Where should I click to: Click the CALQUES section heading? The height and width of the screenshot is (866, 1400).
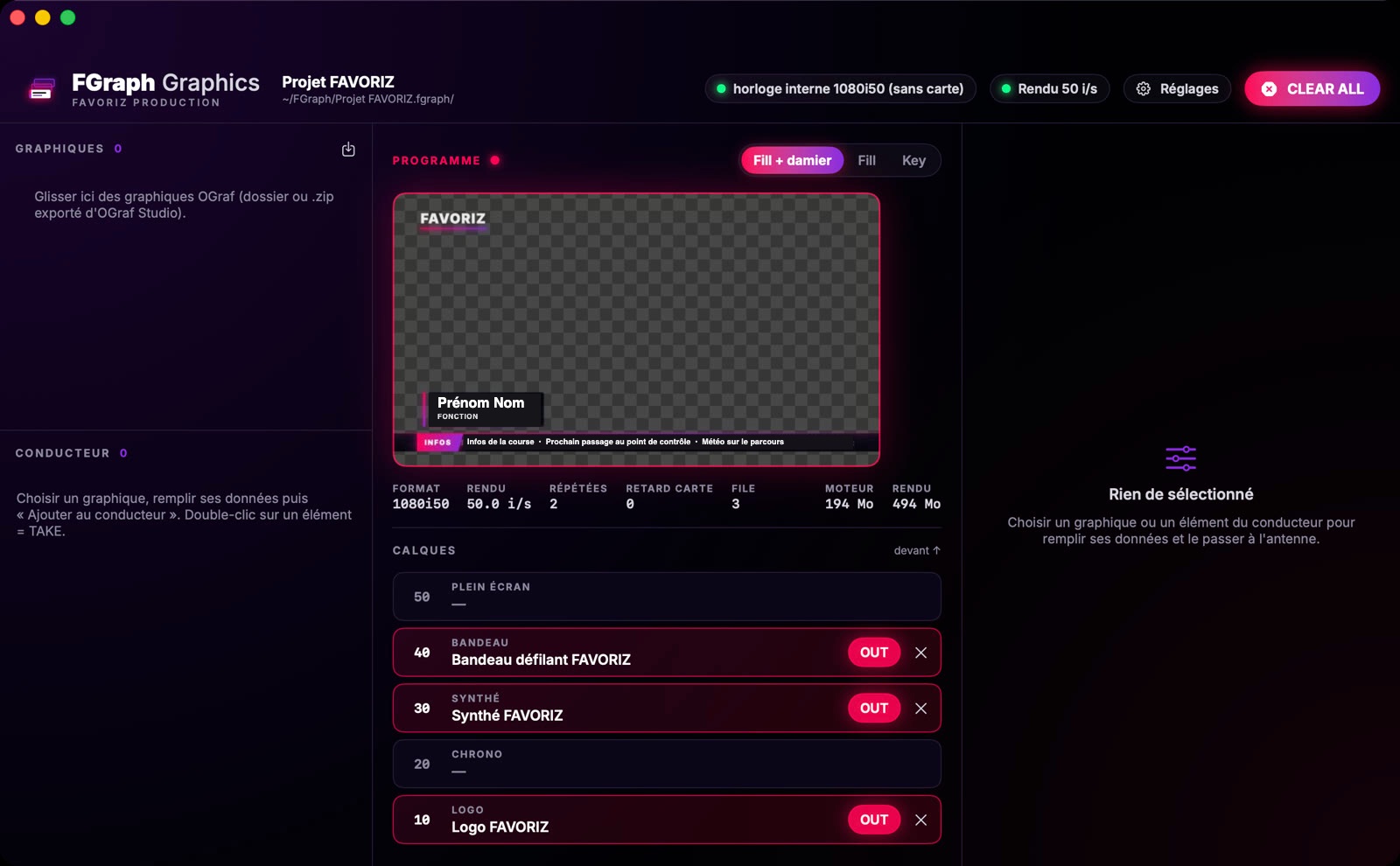[424, 550]
